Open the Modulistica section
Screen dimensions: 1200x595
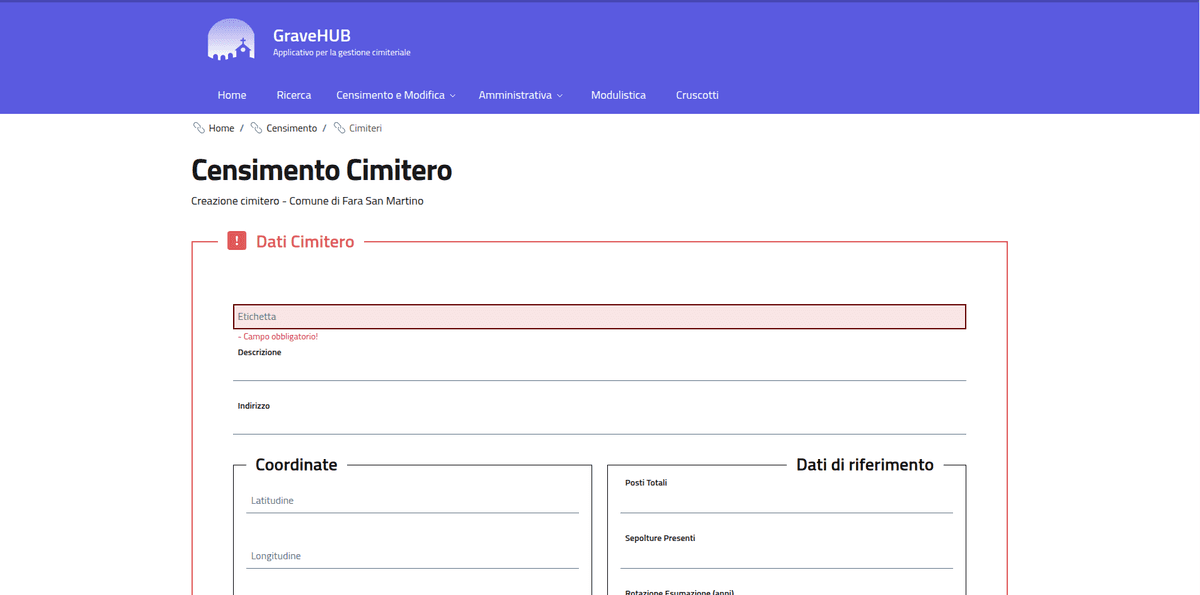click(x=618, y=95)
